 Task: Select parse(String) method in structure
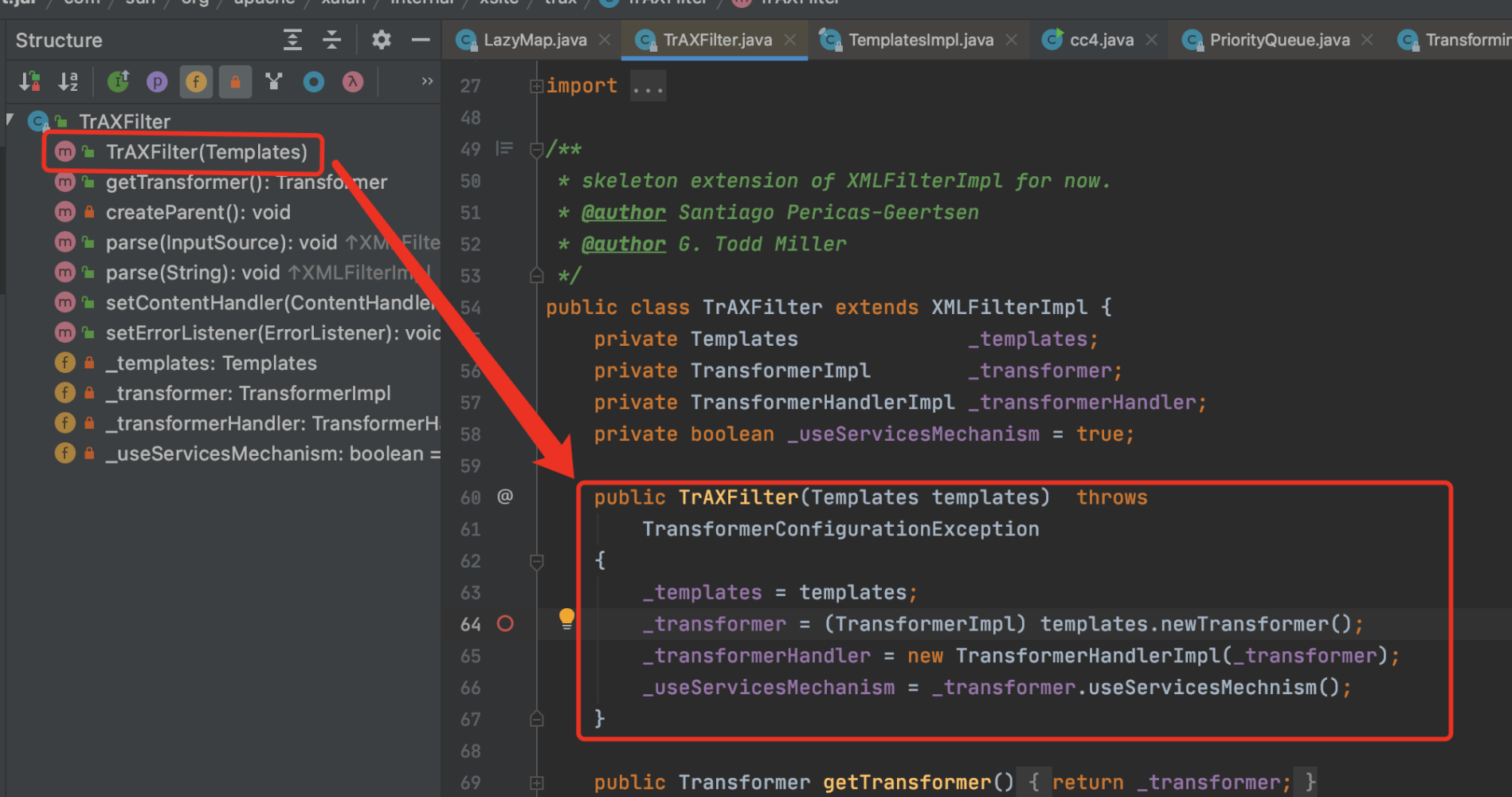[x=193, y=273]
